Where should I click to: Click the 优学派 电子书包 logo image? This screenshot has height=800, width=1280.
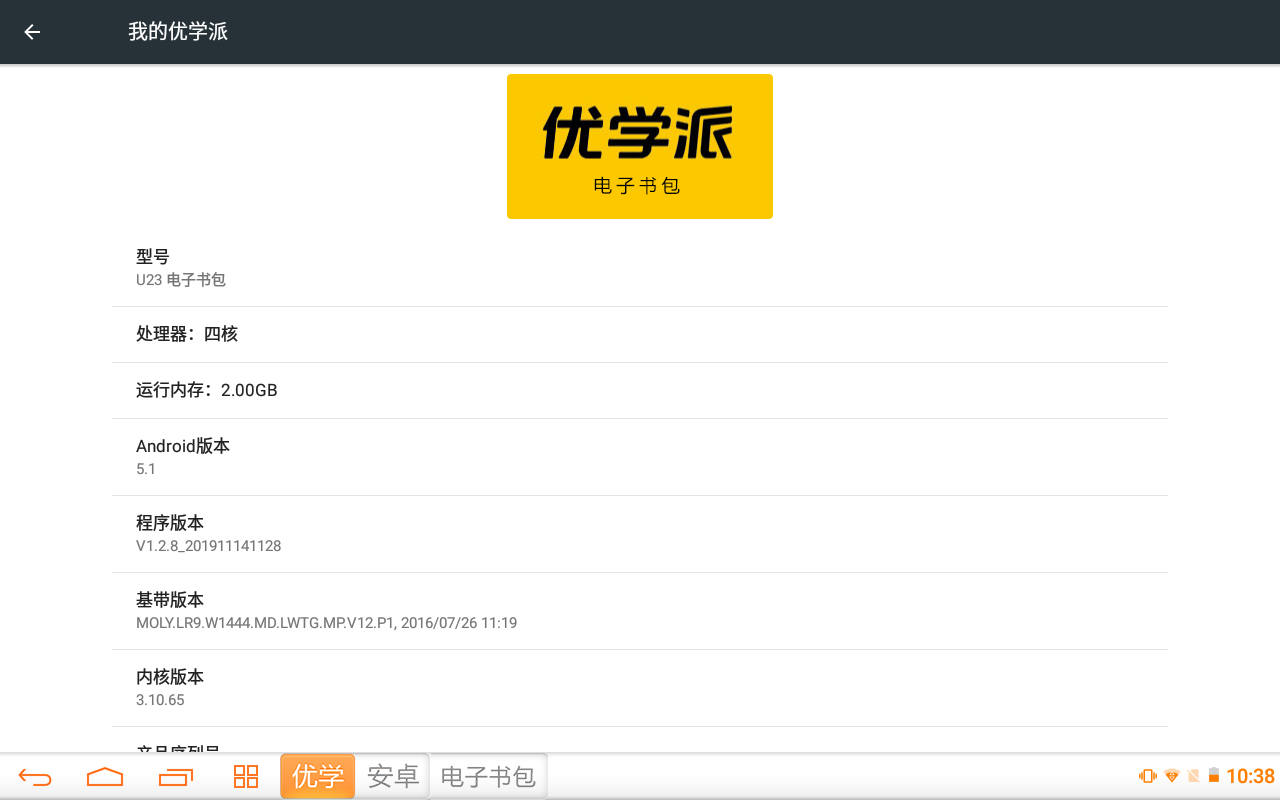pyautogui.click(x=640, y=146)
